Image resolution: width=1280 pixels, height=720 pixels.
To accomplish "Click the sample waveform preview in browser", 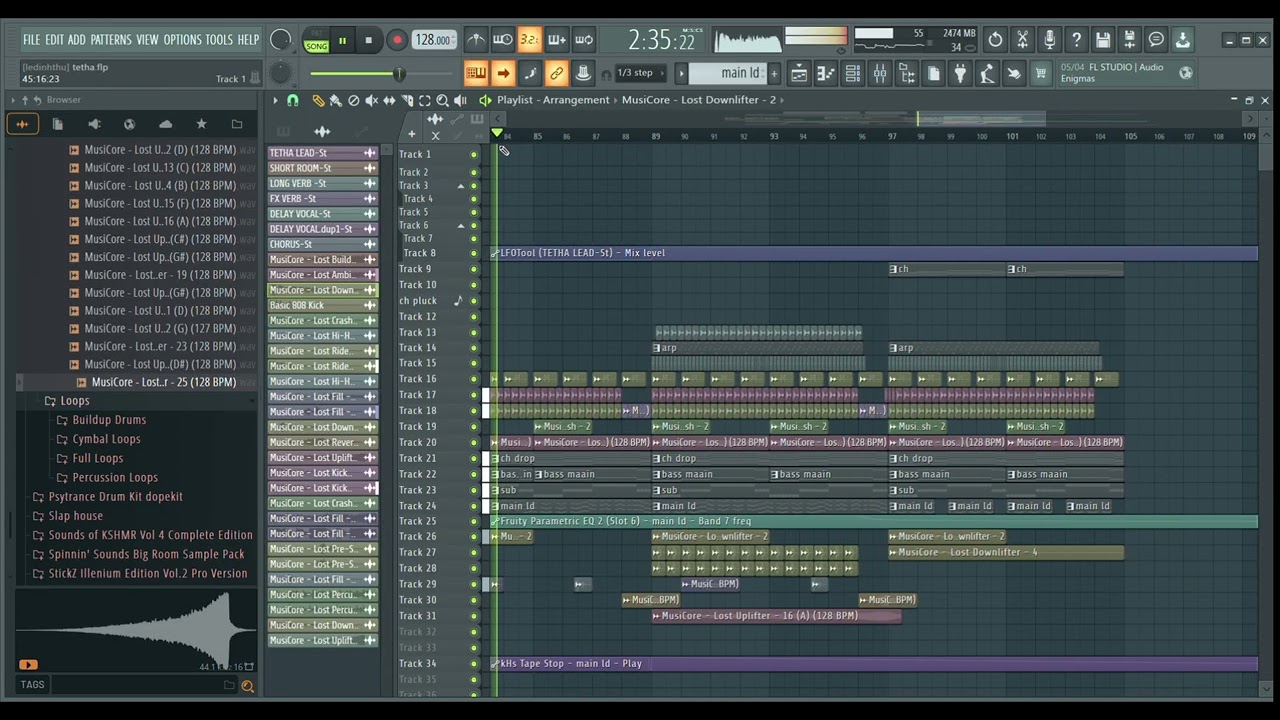I will 136,630.
